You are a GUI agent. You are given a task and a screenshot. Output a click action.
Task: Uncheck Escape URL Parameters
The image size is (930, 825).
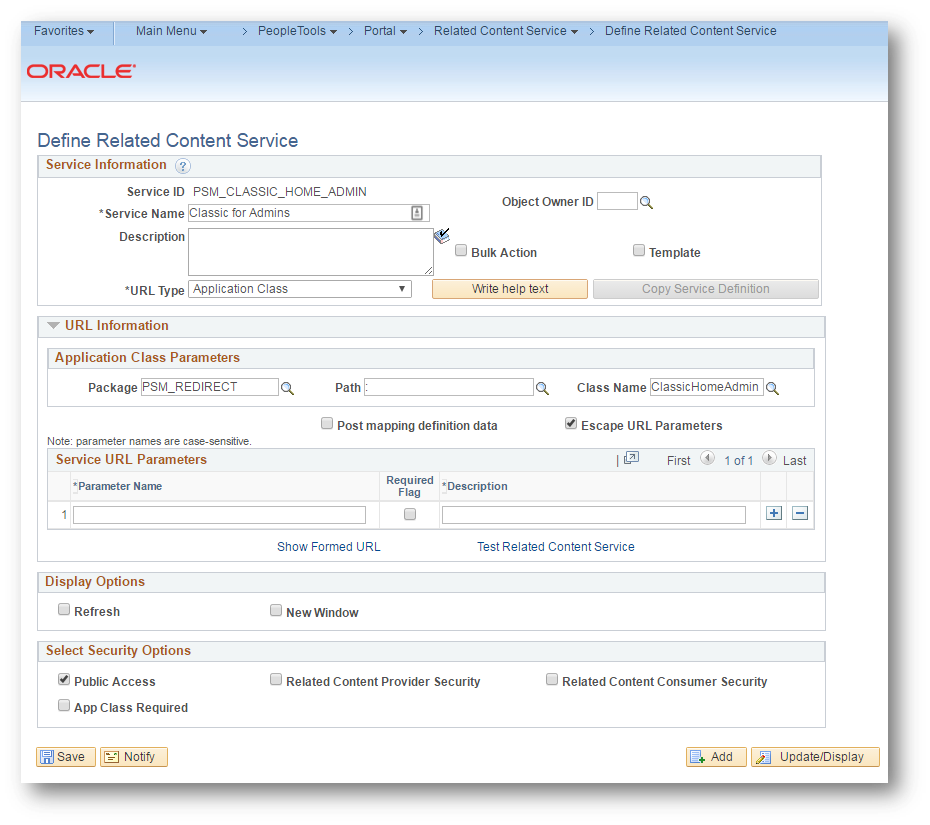click(571, 424)
